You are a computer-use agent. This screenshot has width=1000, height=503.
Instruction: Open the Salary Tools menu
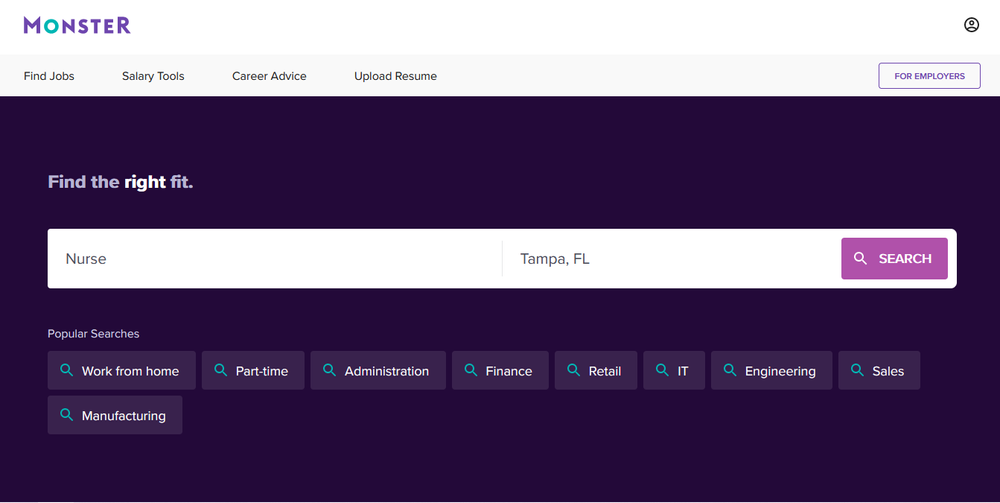(x=153, y=76)
